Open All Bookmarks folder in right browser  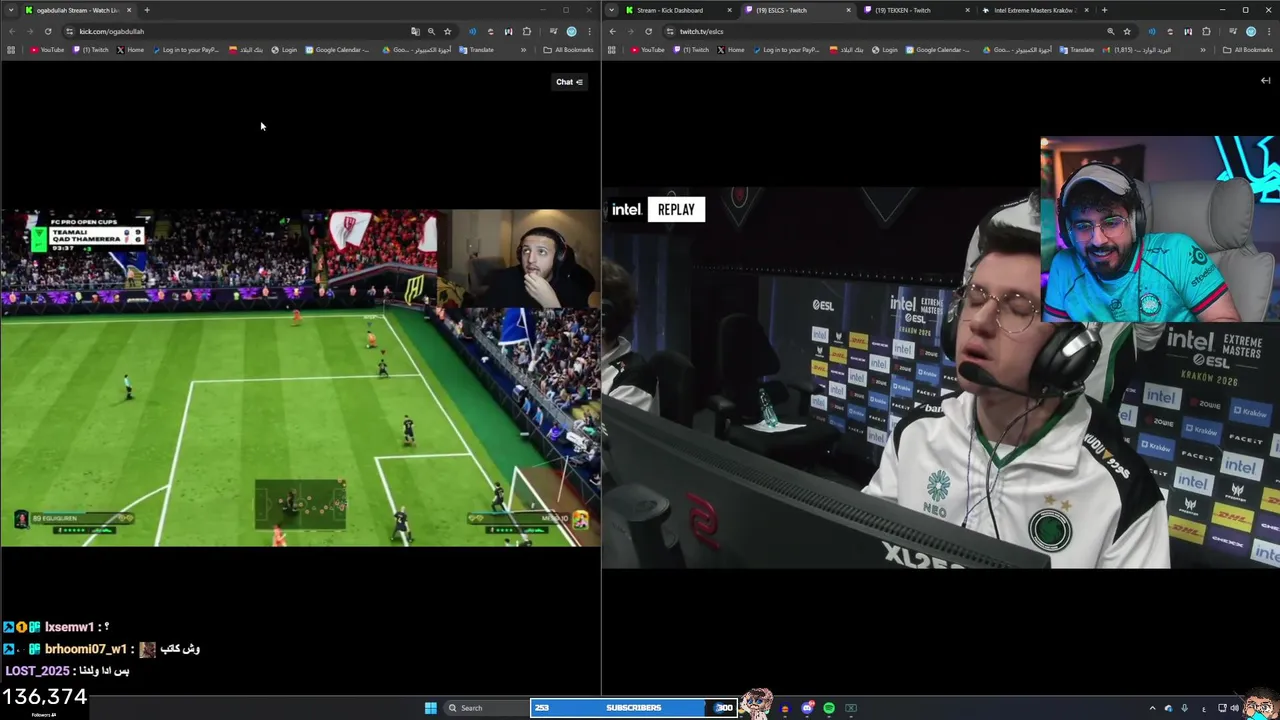[x=1248, y=50]
